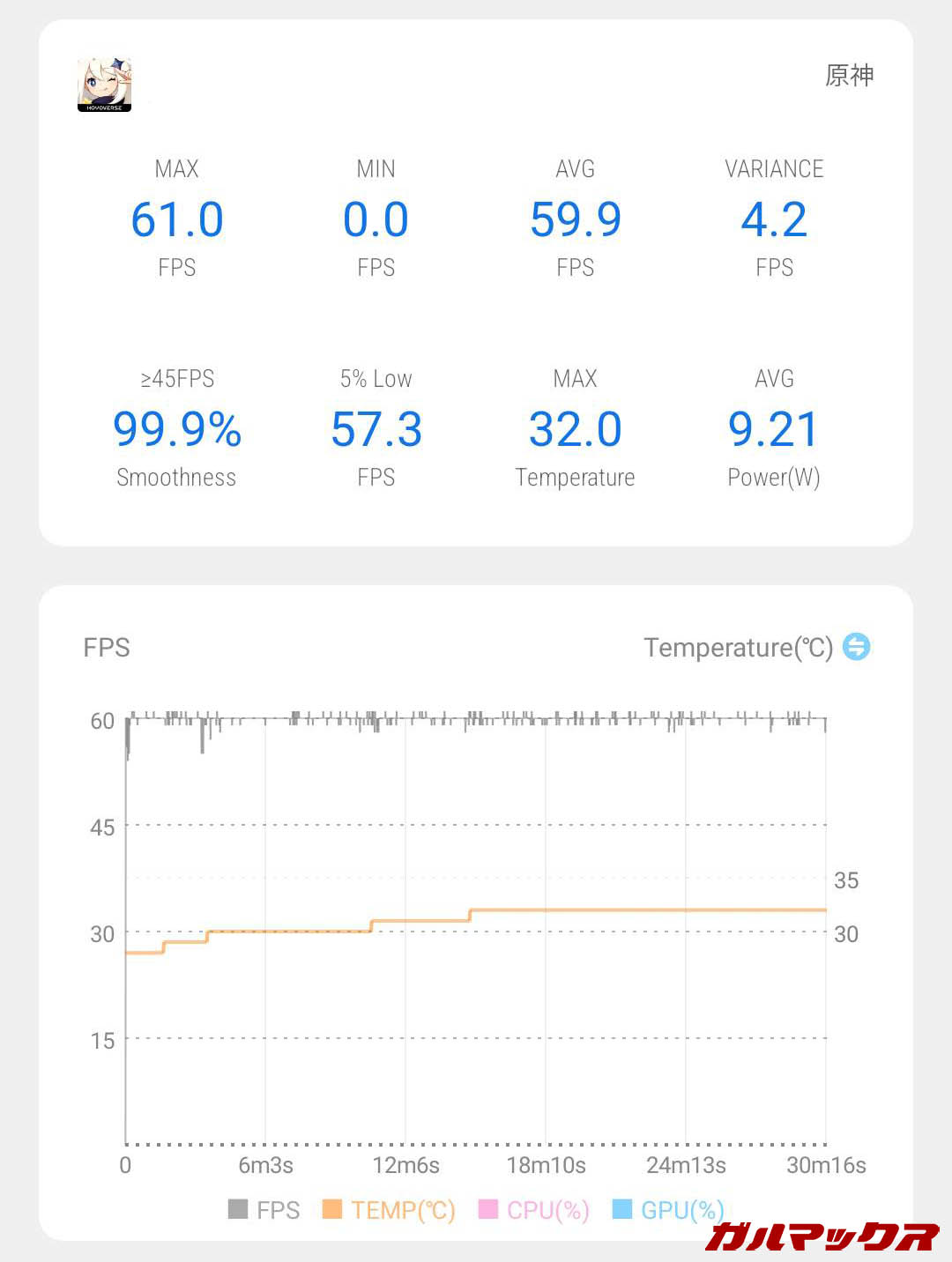Screen dimensions: 952x1262
Task: Toggle the GPU(%) blue legend square
Action: (x=621, y=1209)
